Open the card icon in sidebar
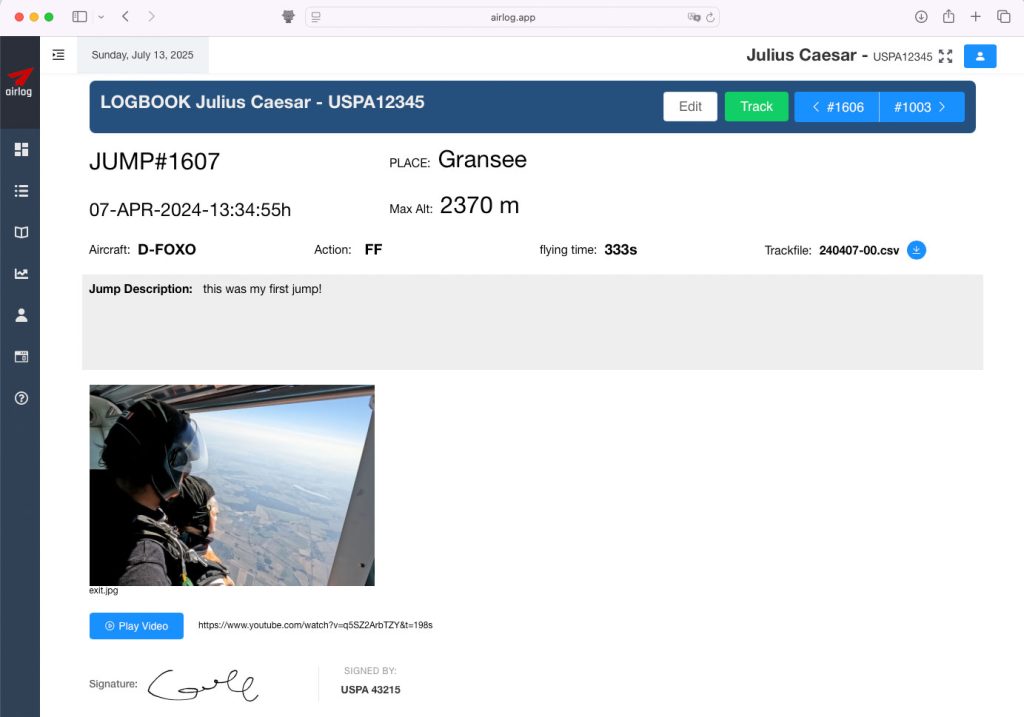Screen dimensions: 1024x717 click(x=21, y=356)
